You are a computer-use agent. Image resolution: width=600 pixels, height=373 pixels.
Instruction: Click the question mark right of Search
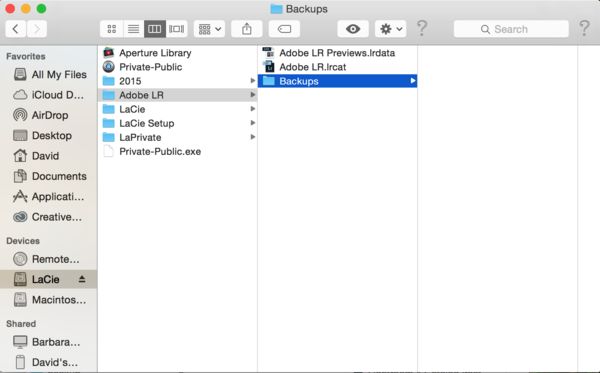click(x=584, y=28)
